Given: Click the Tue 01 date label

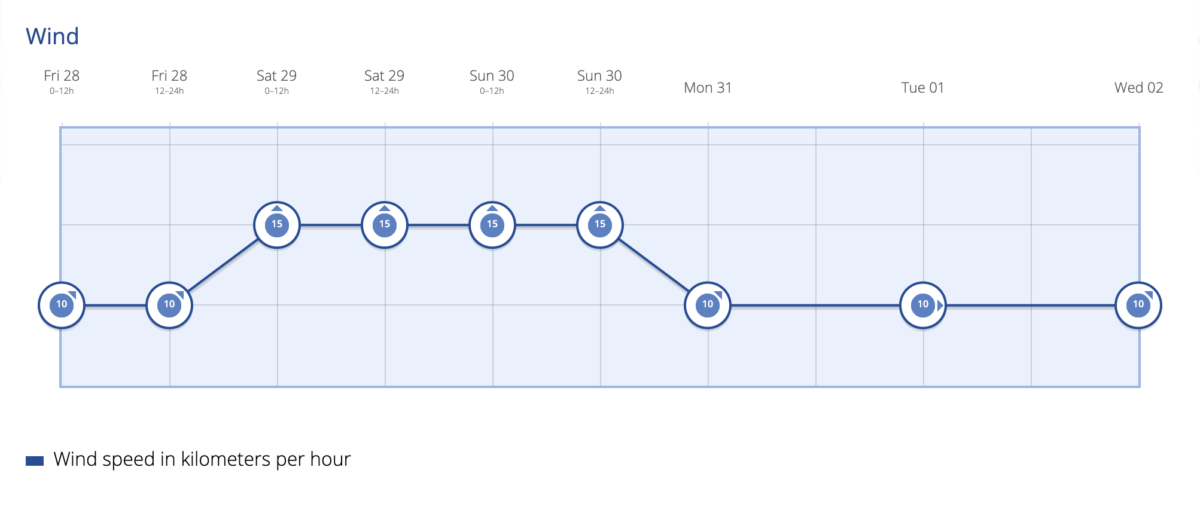Looking at the screenshot, I should tap(923, 87).
